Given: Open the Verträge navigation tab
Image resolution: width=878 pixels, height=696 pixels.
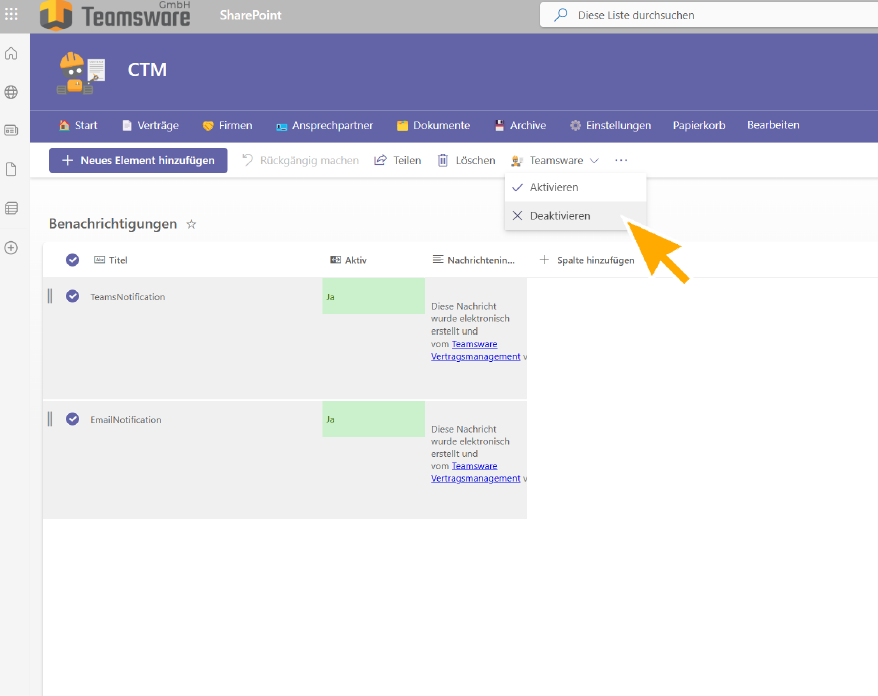Looking at the screenshot, I should click(150, 125).
